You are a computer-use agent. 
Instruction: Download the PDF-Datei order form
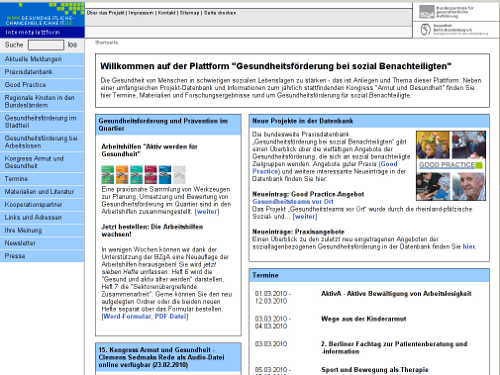pyautogui.click(x=170, y=316)
